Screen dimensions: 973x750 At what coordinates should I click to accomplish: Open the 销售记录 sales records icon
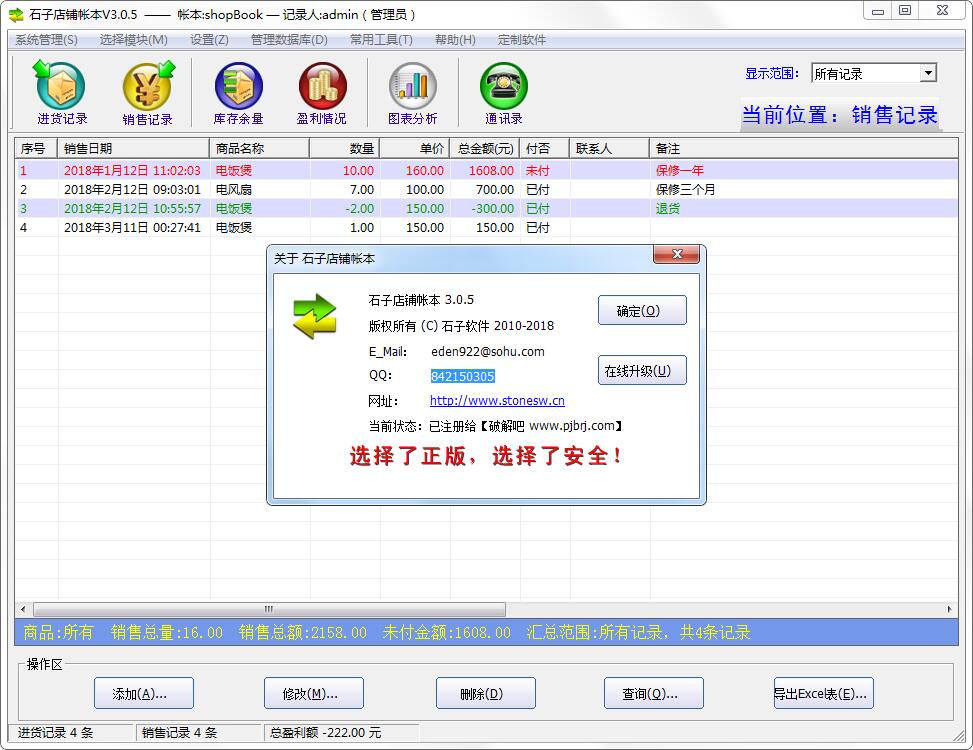(148, 93)
